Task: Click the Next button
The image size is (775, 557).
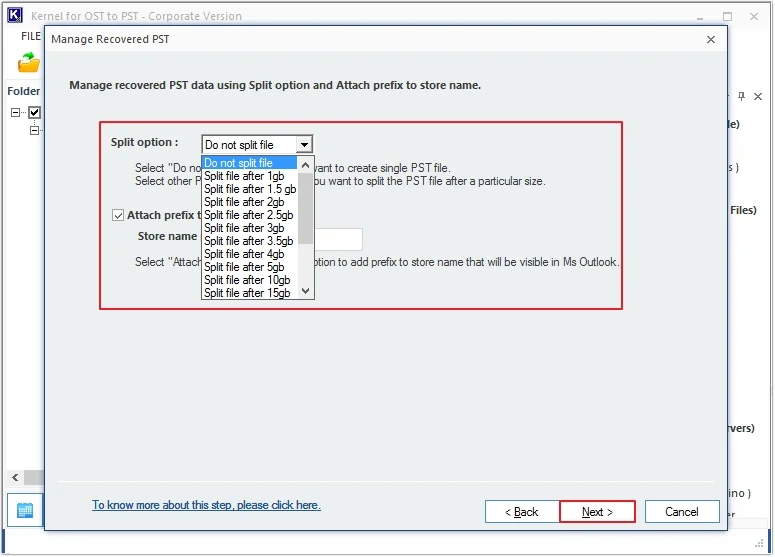Action: (597, 512)
